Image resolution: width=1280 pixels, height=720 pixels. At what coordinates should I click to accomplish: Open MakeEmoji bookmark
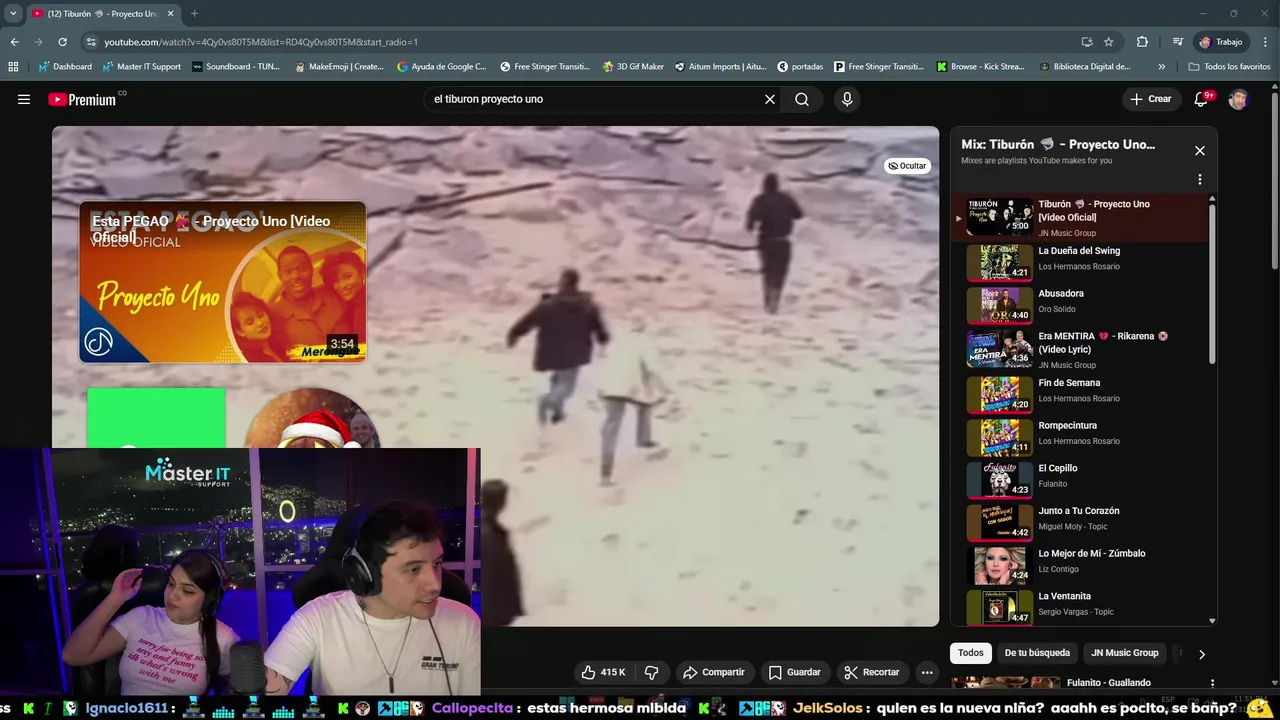tap(339, 67)
